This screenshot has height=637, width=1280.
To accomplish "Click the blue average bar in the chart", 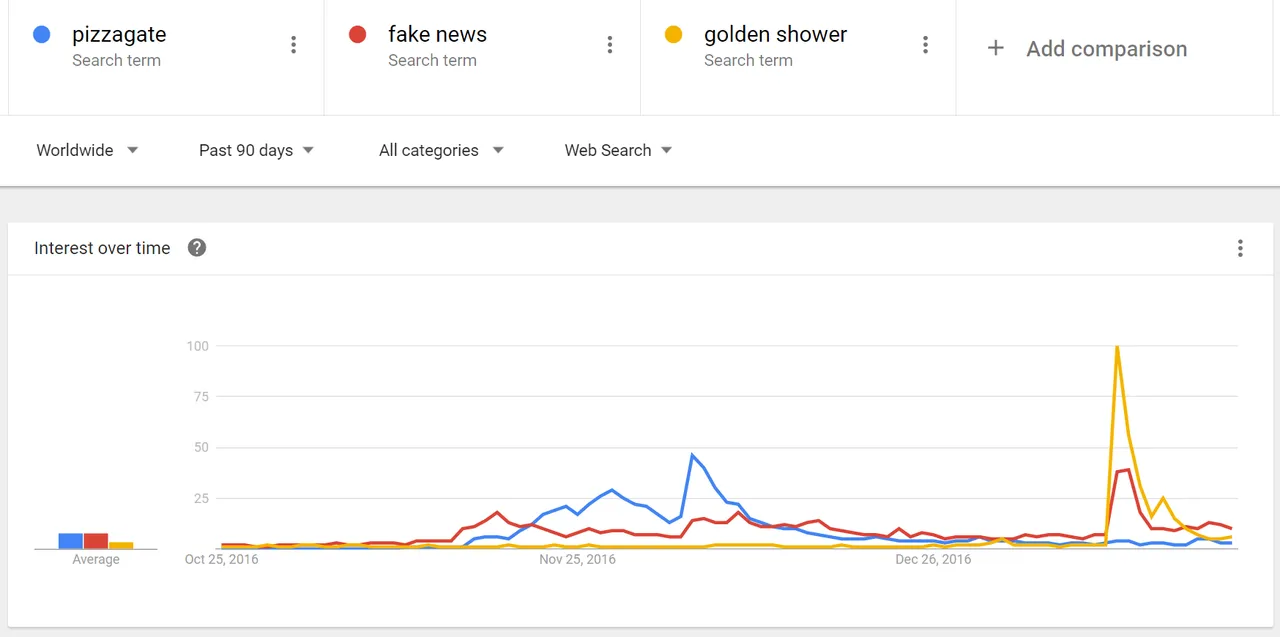I will (70, 541).
